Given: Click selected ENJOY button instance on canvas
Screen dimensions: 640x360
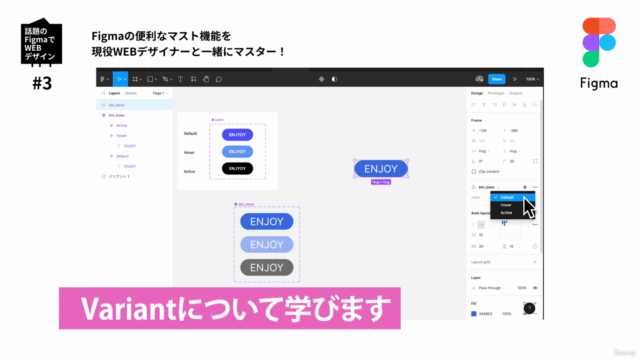Looking at the screenshot, I should 381,169.
